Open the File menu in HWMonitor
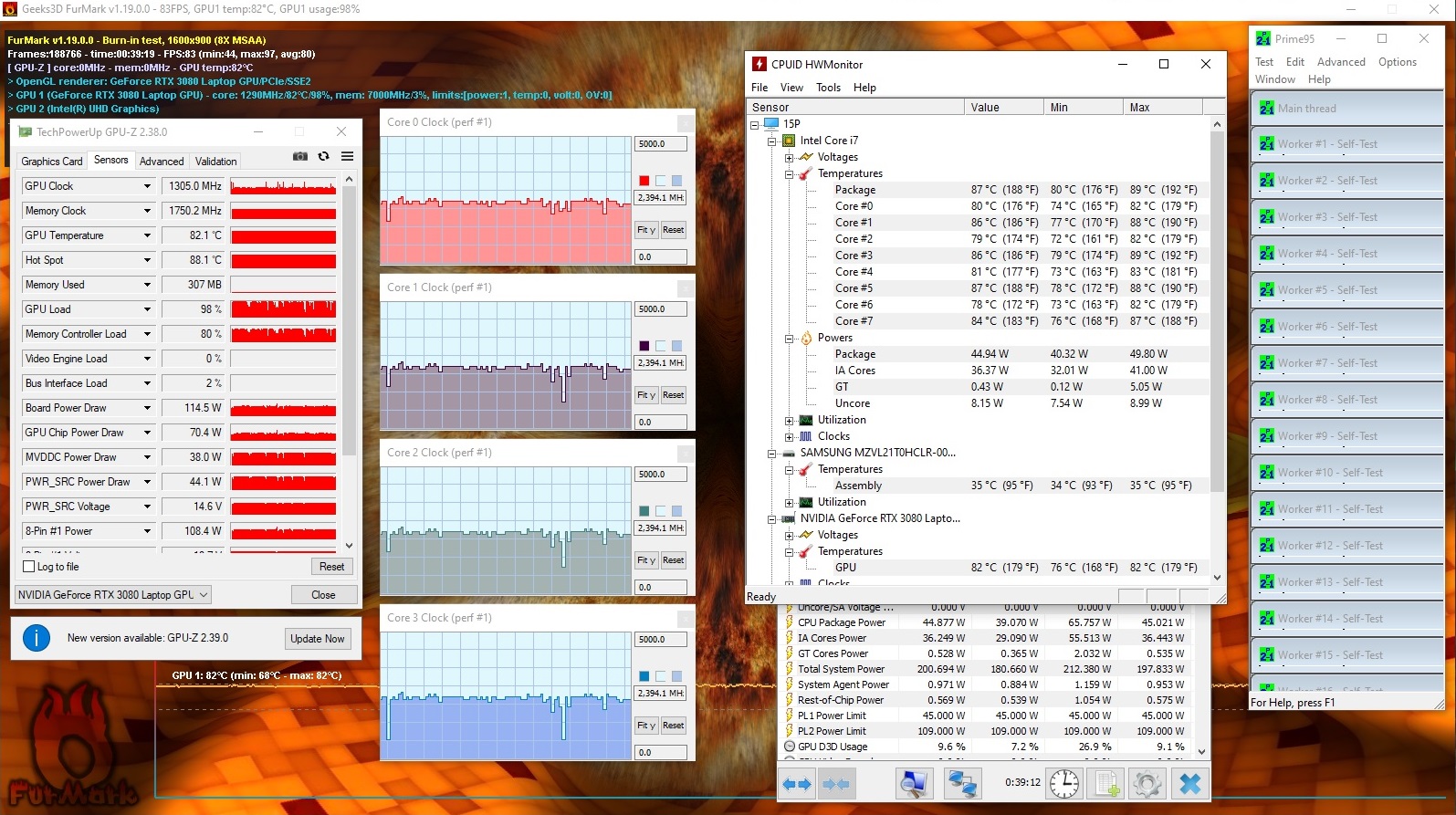 click(x=759, y=88)
